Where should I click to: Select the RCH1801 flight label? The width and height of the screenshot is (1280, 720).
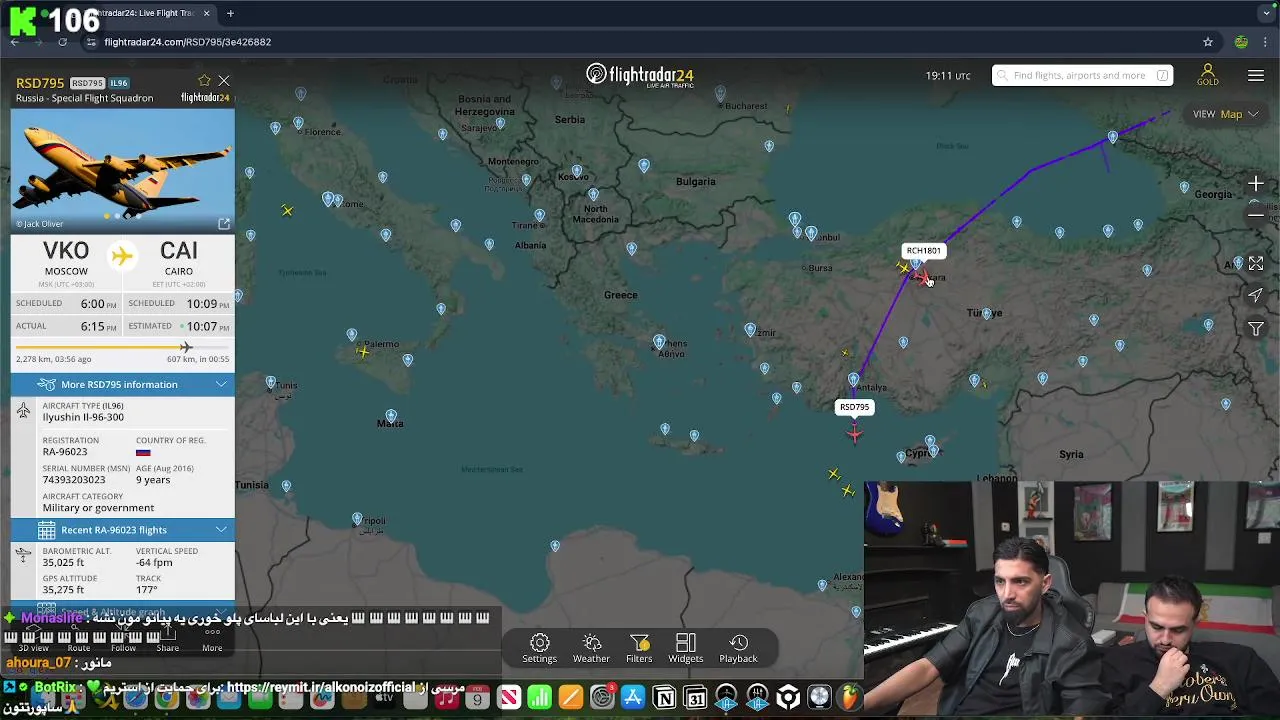[x=923, y=251]
